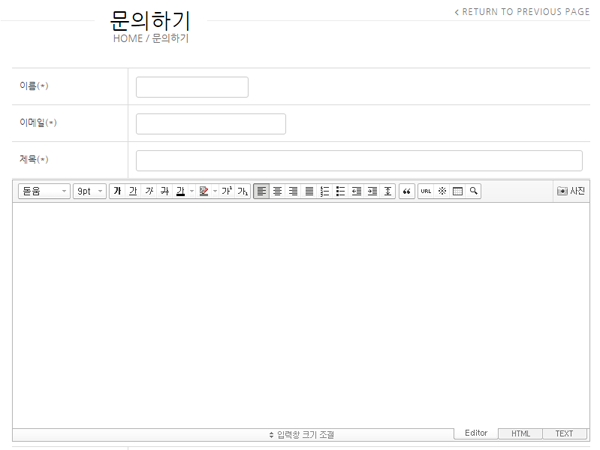600x450 pixels.
Task: Justify text alignment
Action: (309, 191)
